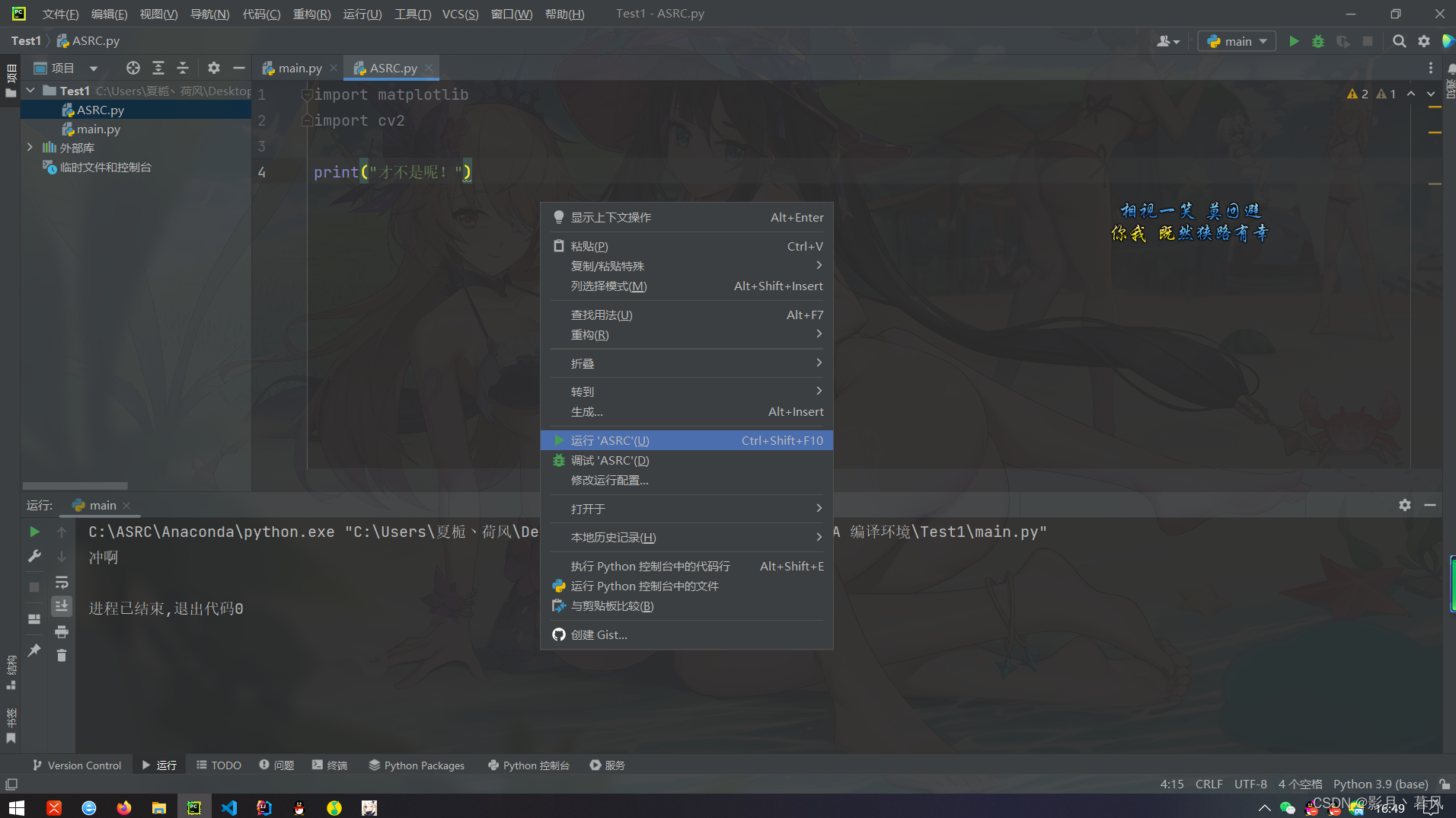1456x818 pixels.
Task: Expand all in project panel
Action: coord(158,68)
